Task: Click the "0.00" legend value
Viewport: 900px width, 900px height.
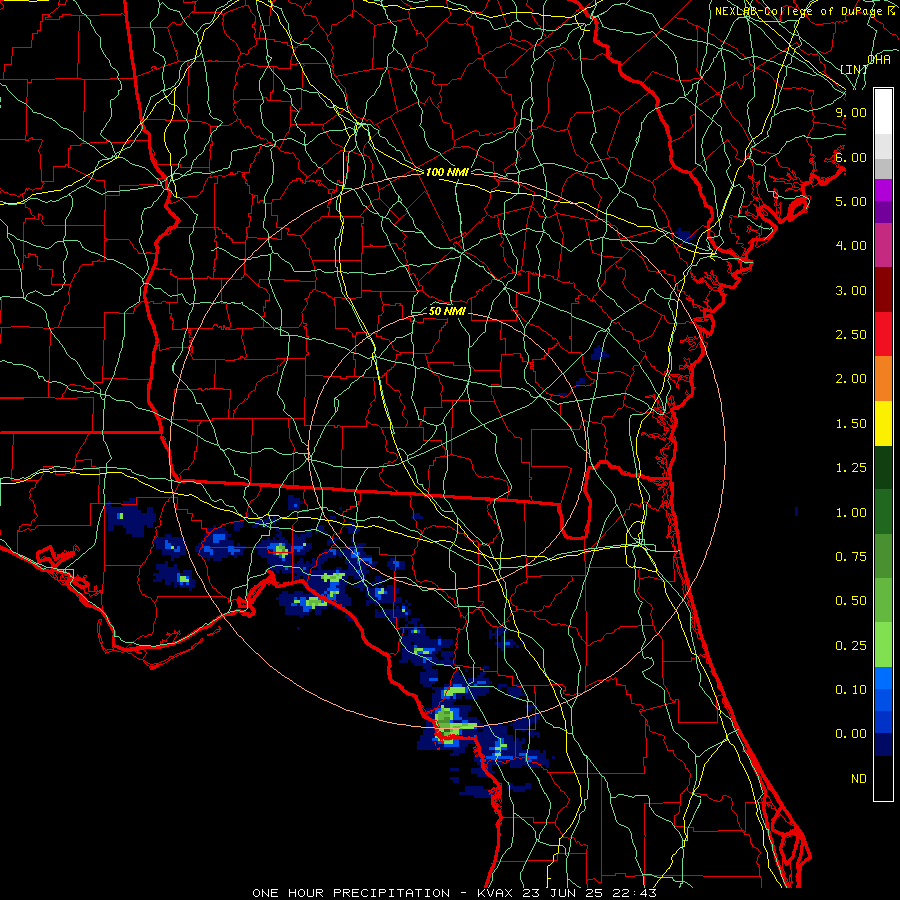Action: pyautogui.click(x=851, y=734)
